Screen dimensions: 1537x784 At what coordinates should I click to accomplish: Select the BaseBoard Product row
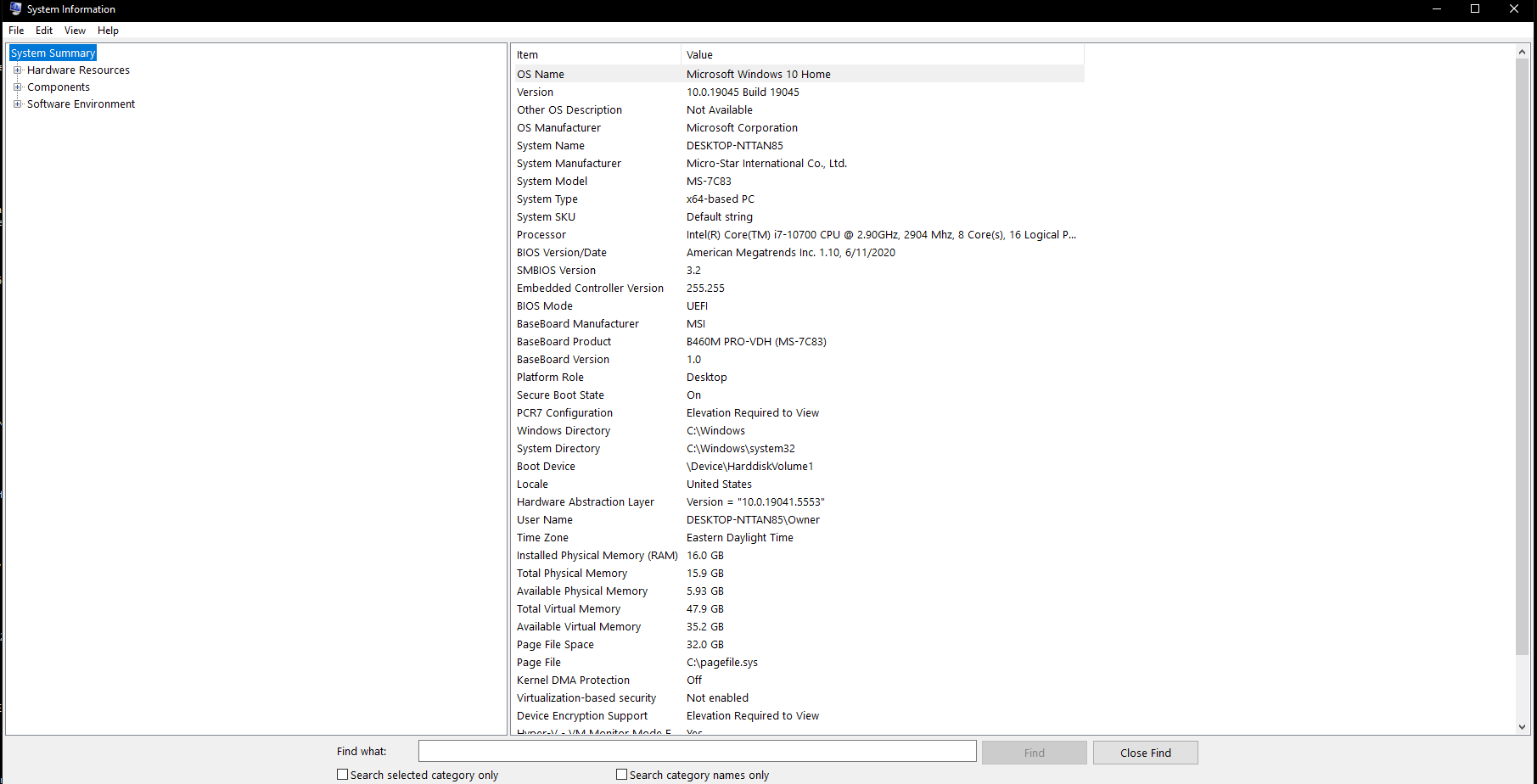coord(799,341)
